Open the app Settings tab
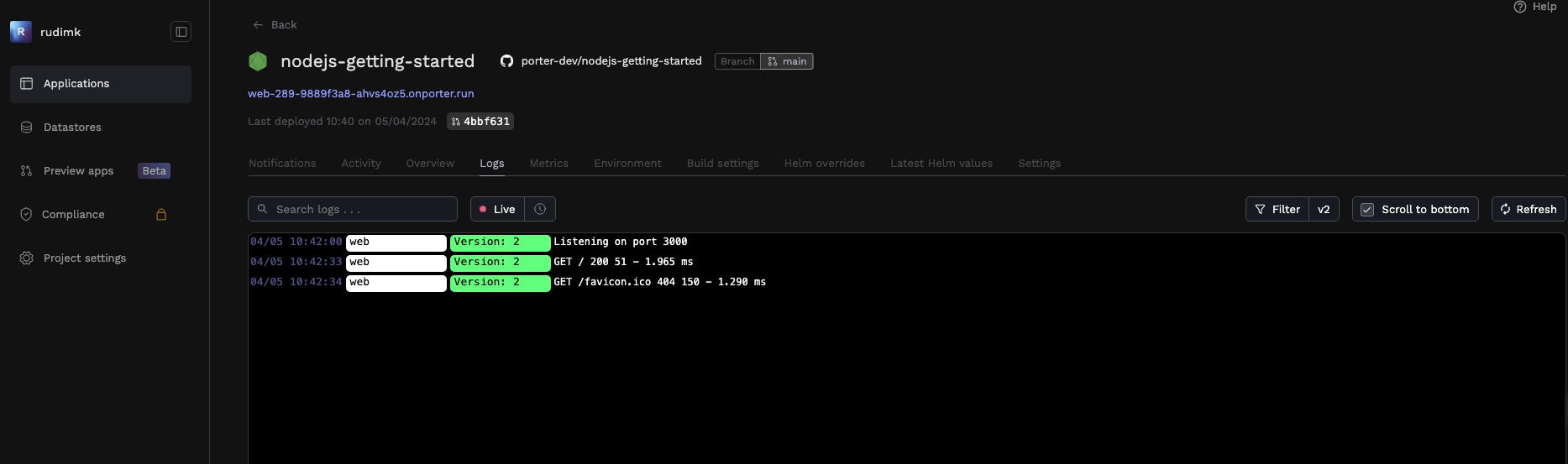The width and height of the screenshot is (1568, 464). 1040,164
